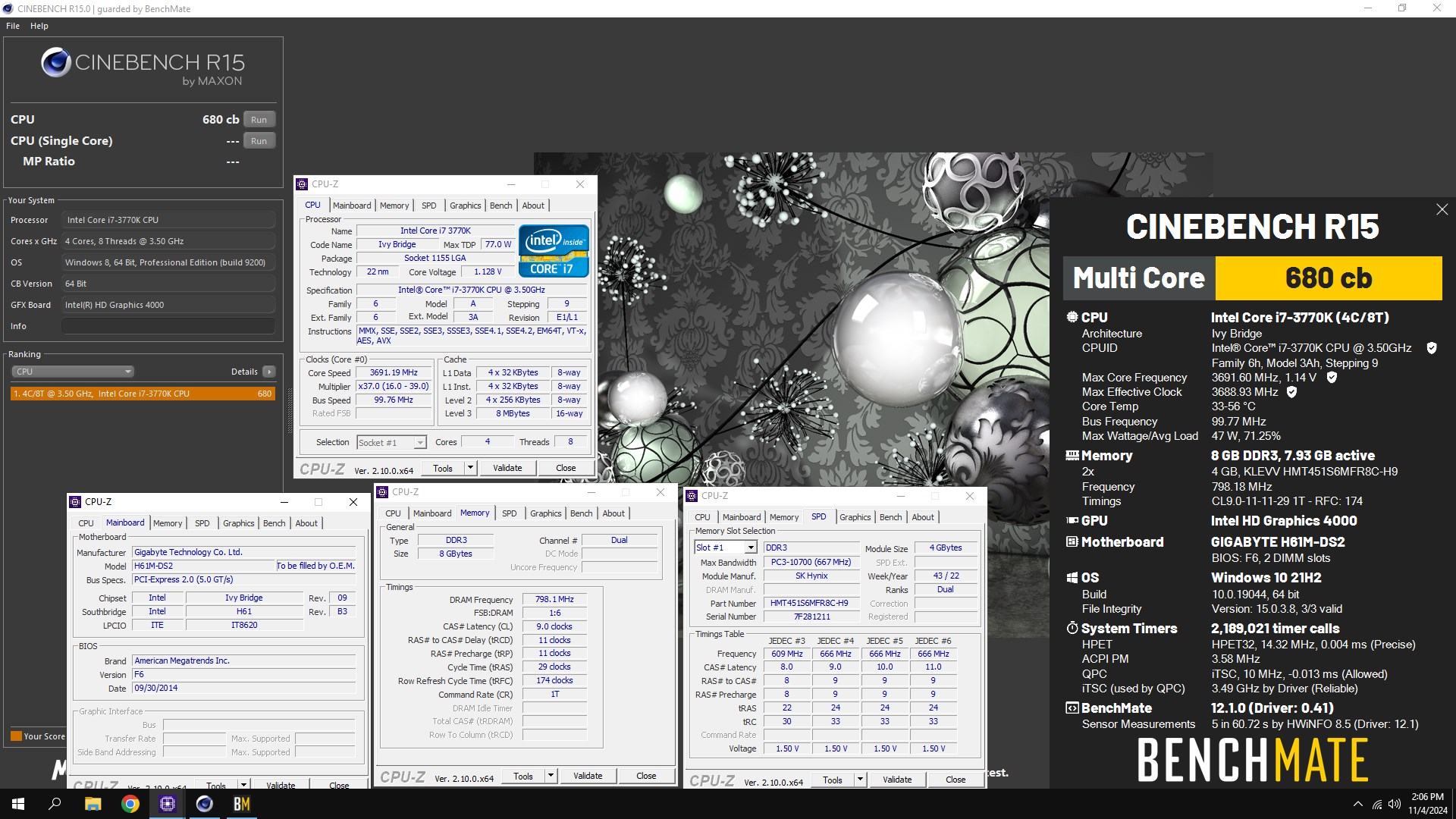Switch to Cinebench taskbar icon

tap(205, 804)
